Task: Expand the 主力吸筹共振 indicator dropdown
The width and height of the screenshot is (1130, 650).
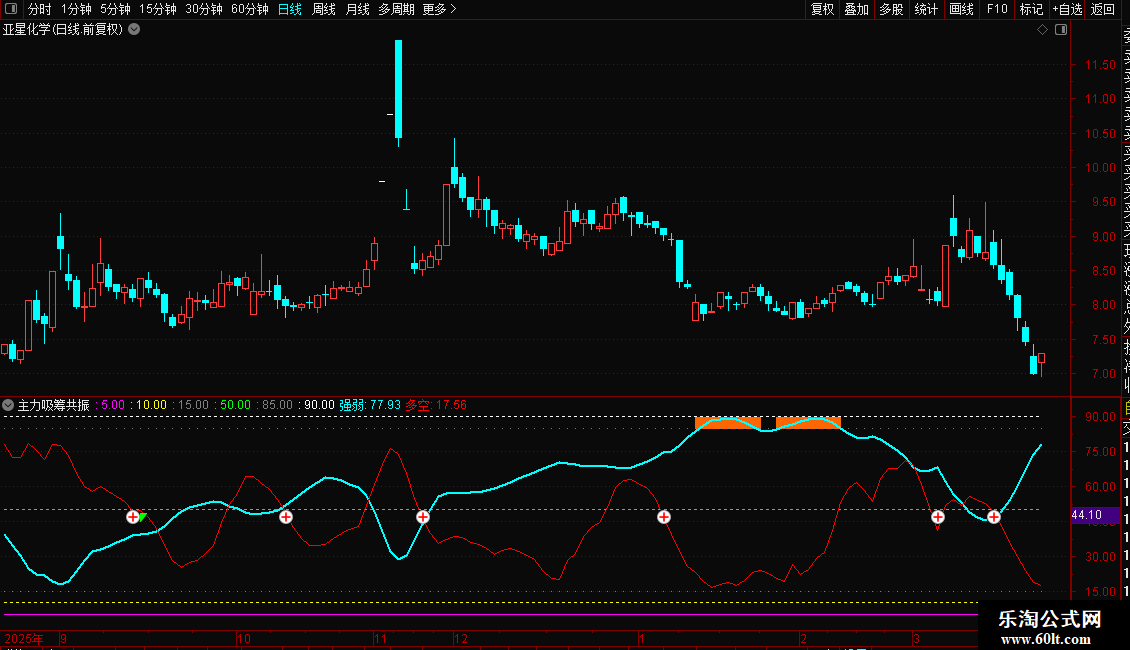Action: click(x=8, y=405)
